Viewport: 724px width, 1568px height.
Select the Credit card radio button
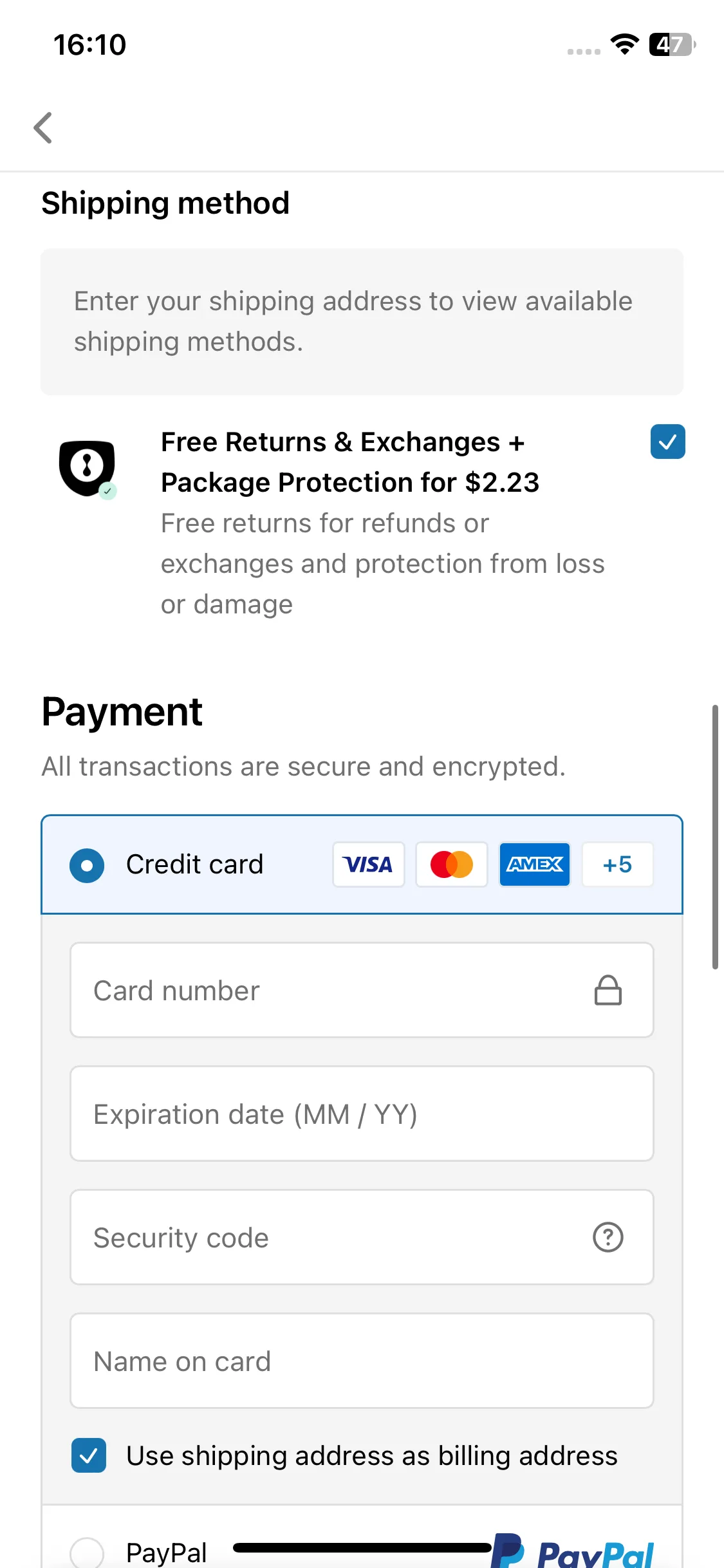click(x=87, y=865)
